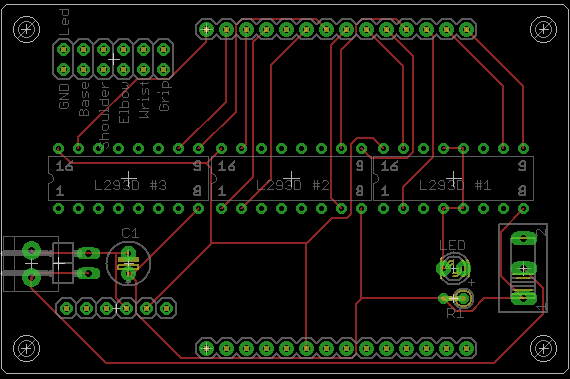Select the "Wrist" header label

144,100
